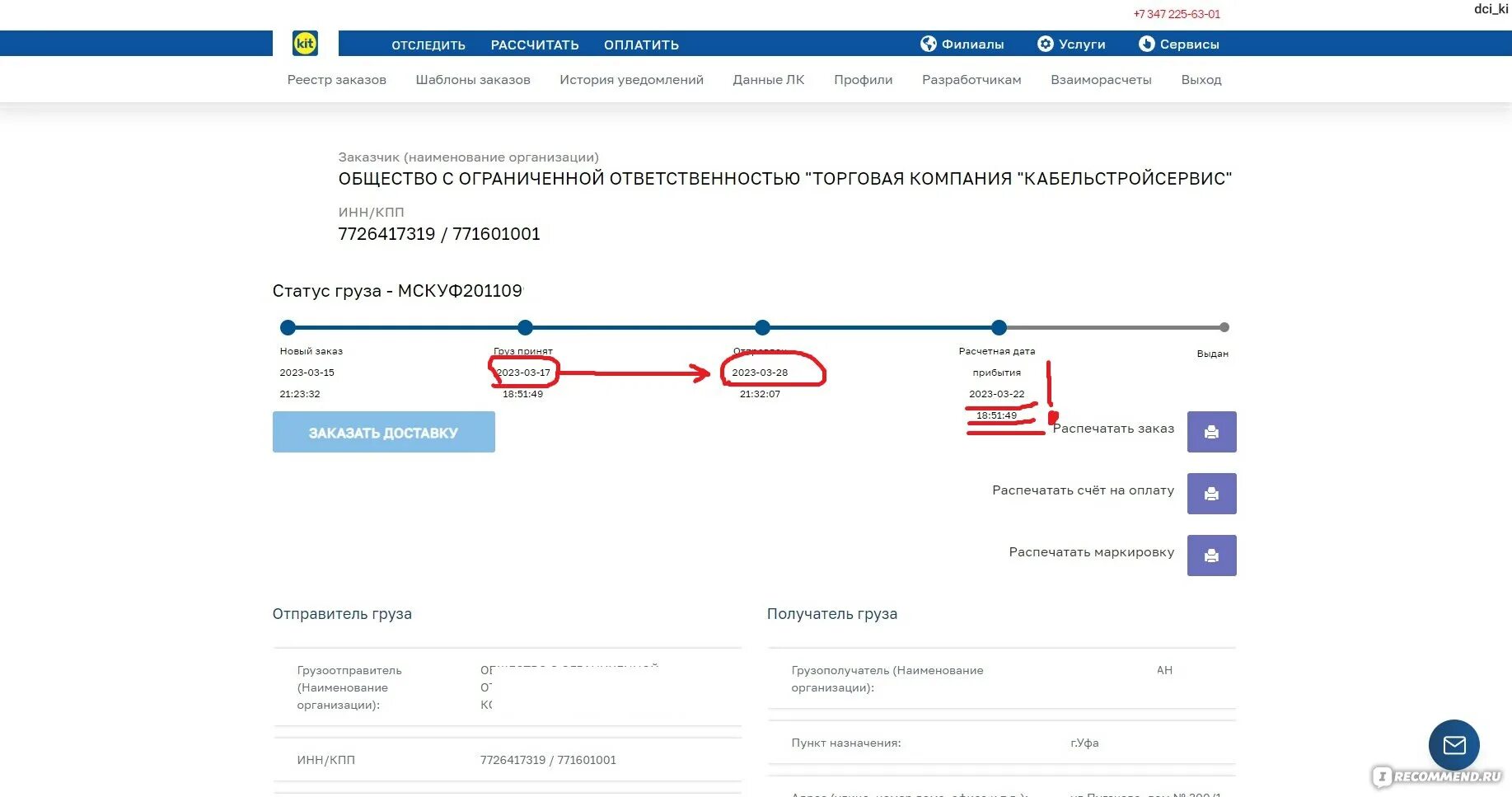Screen dimensions: 1512x797
Task: Click Распечатать счёт на оплату label
Action: tap(1083, 490)
